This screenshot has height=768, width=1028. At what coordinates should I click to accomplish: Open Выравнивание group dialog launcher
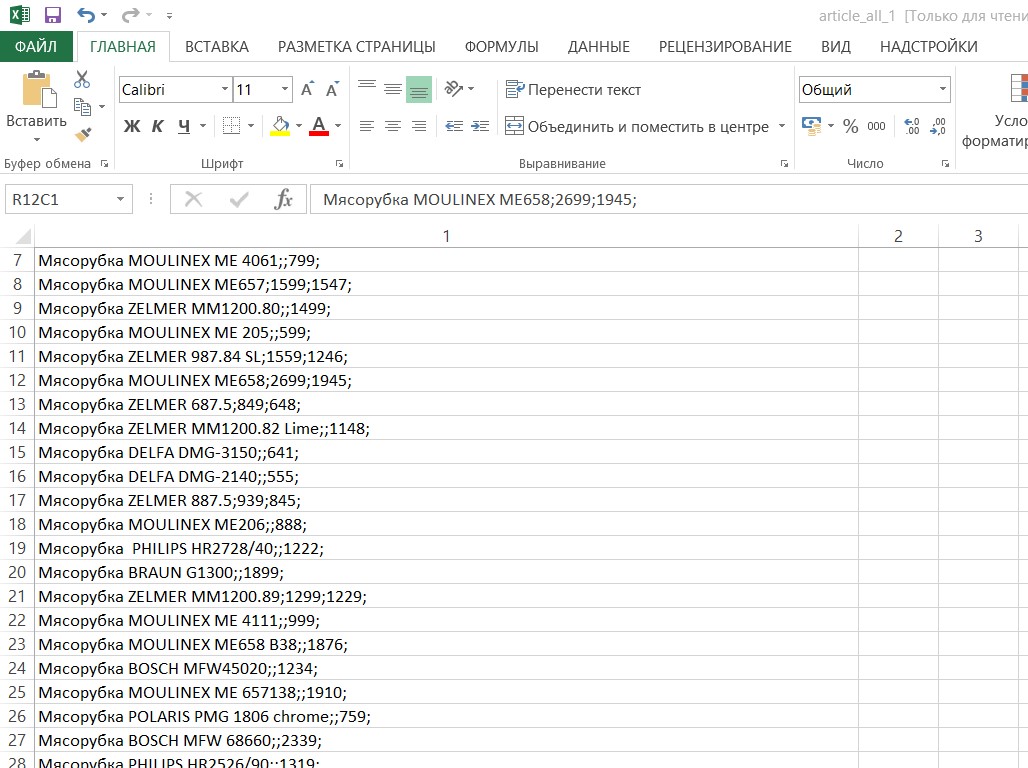coord(784,164)
